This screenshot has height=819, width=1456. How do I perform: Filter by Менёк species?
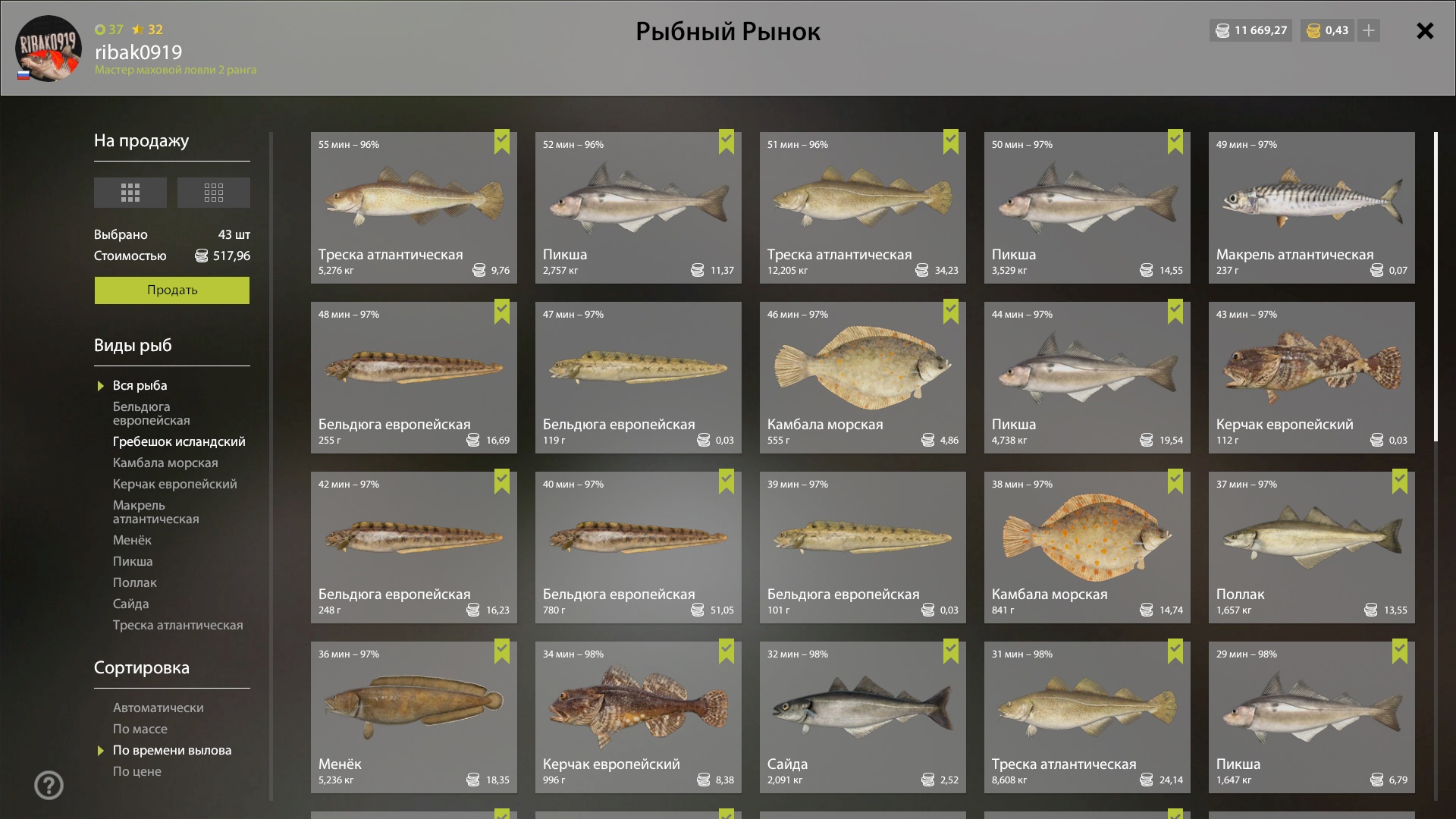(132, 540)
